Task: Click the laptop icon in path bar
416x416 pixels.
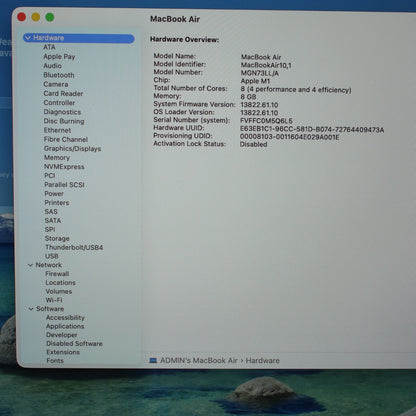Action: [153, 360]
